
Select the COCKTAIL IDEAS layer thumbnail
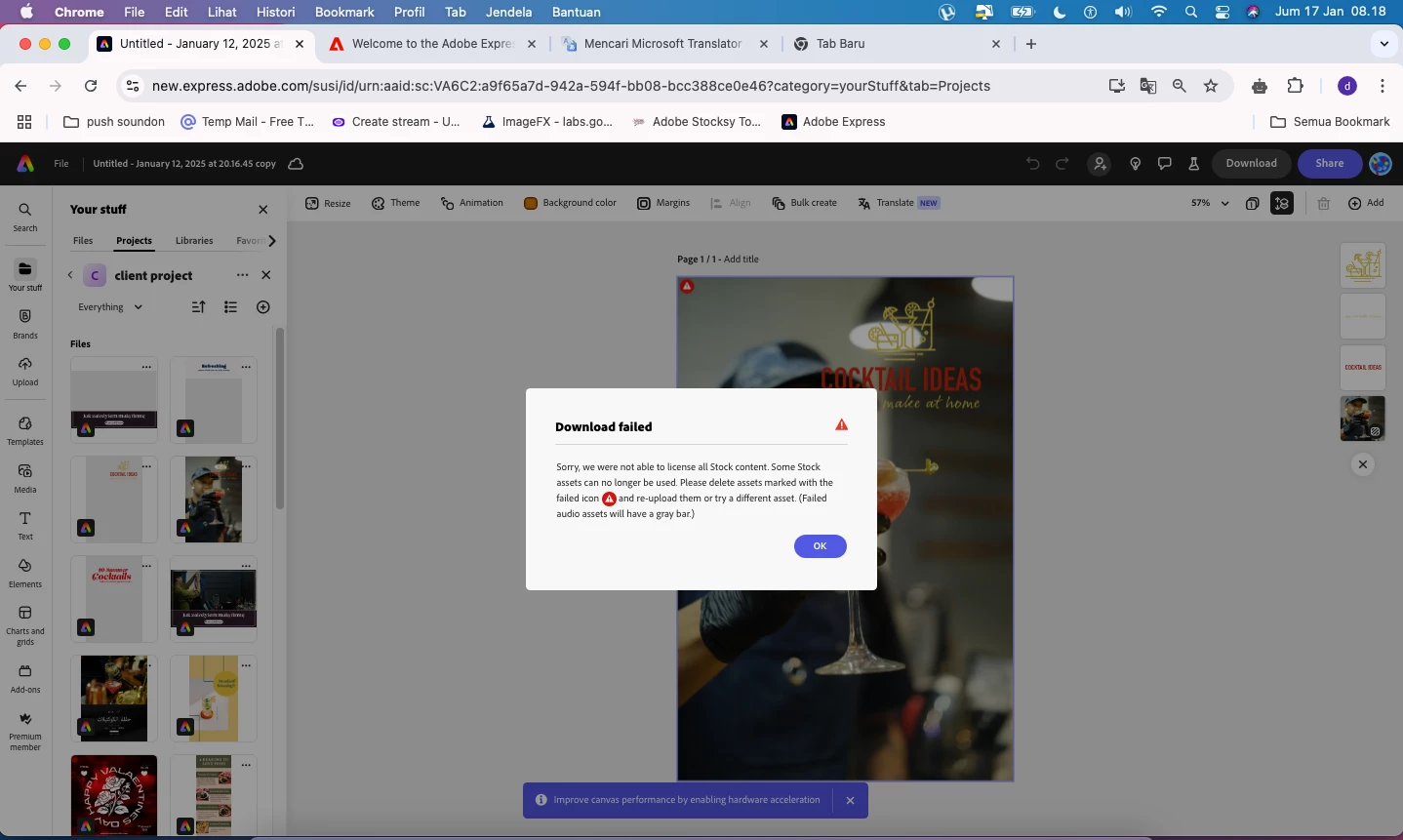coord(1363,367)
